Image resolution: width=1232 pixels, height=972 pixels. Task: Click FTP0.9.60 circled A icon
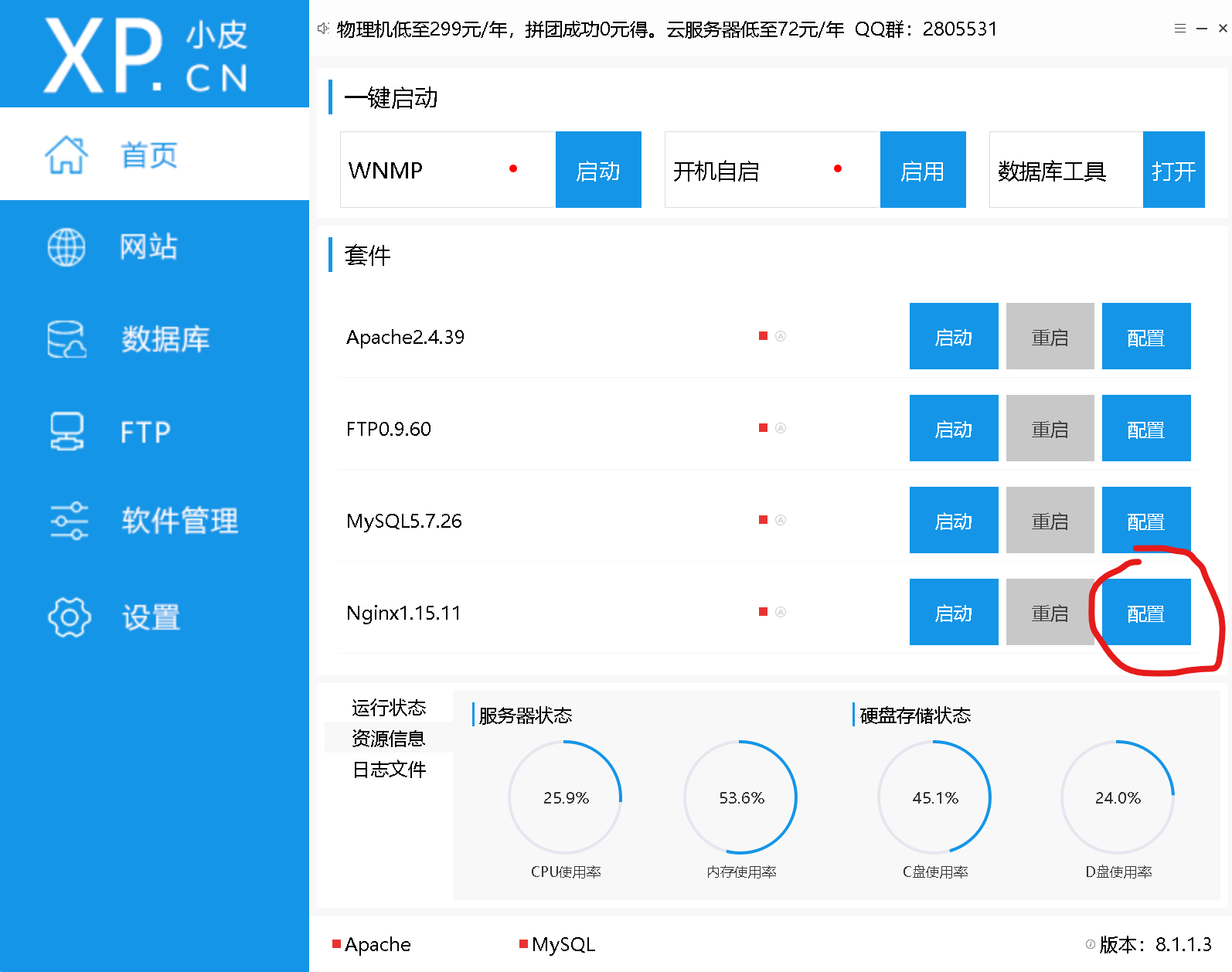(781, 428)
